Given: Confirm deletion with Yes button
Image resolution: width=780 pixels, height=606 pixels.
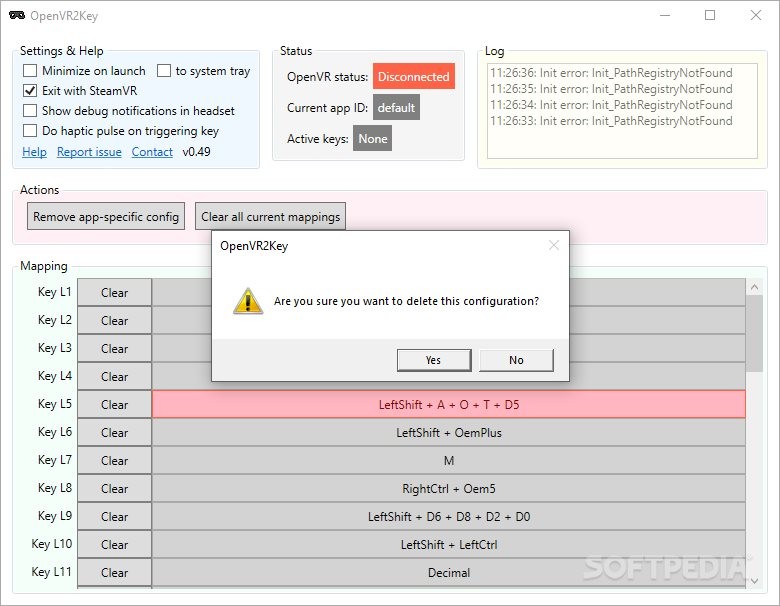Looking at the screenshot, I should click(x=434, y=360).
